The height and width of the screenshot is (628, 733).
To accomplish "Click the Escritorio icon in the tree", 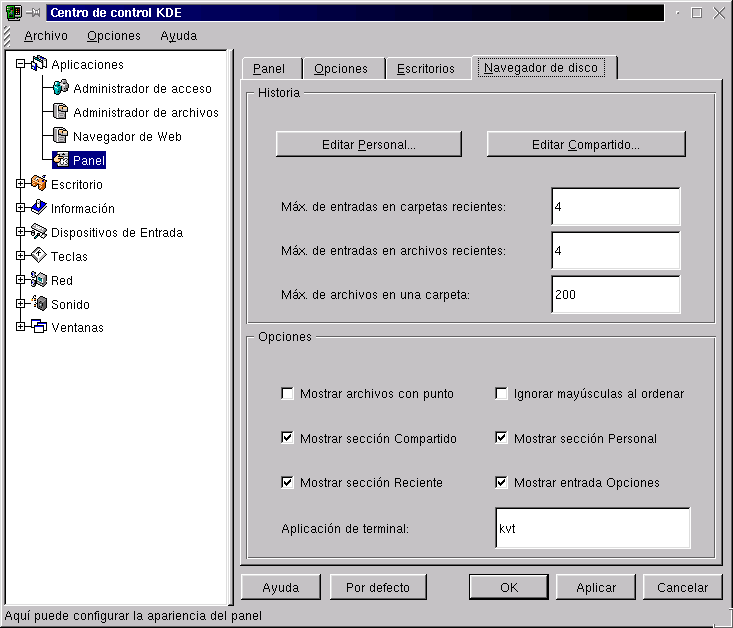I will click(39, 184).
